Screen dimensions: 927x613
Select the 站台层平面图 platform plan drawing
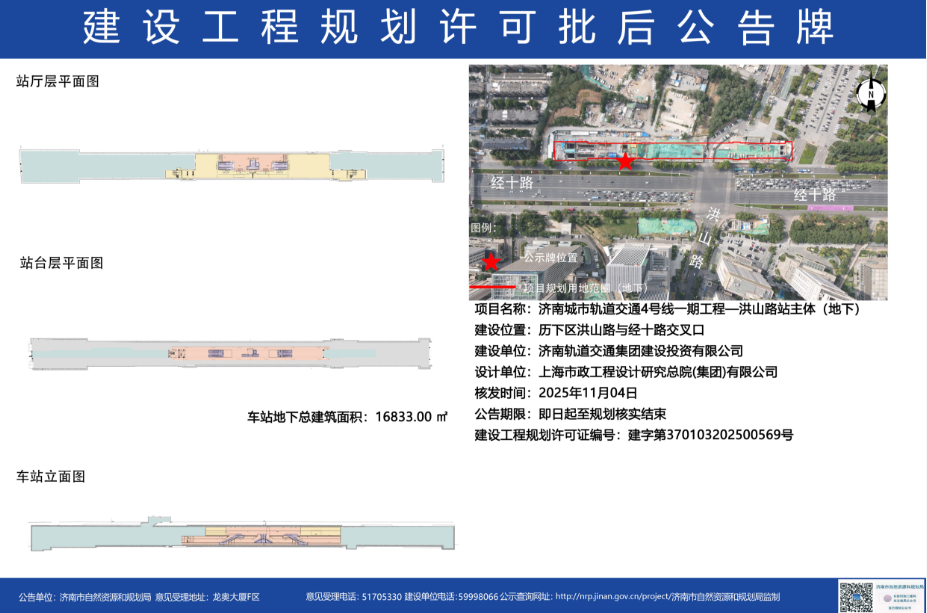[232, 352]
